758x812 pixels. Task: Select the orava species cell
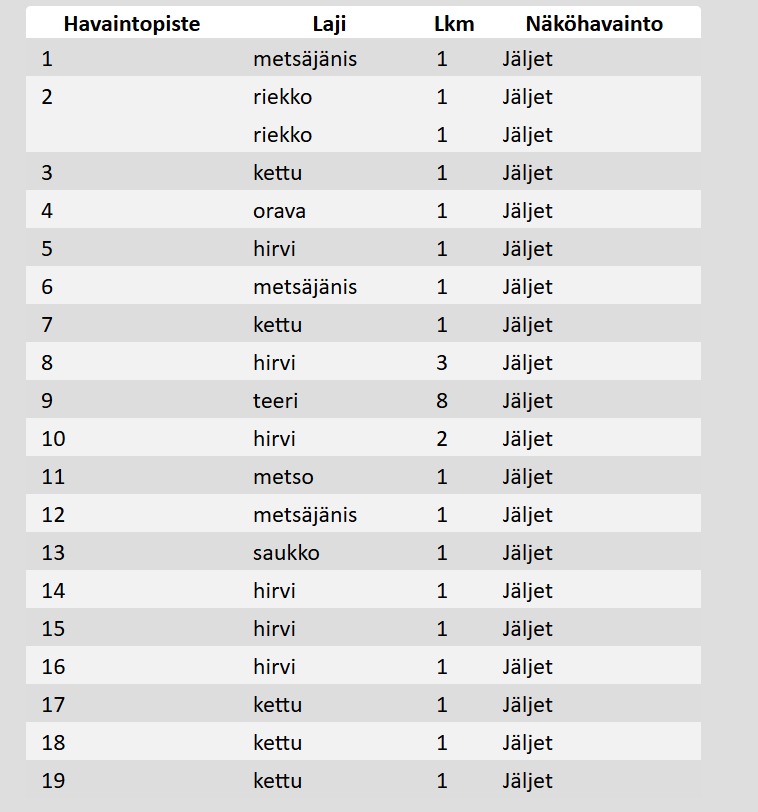pyautogui.click(x=279, y=211)
